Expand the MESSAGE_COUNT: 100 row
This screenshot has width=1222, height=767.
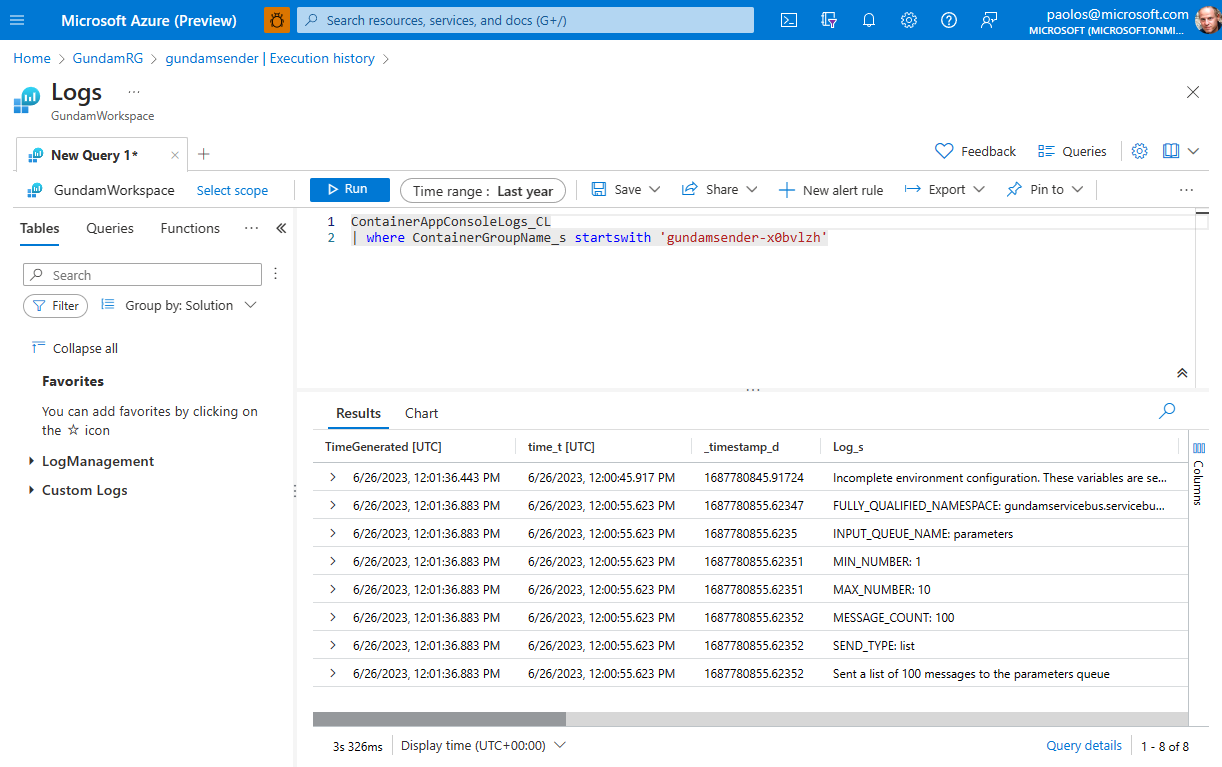pos(333,618)
